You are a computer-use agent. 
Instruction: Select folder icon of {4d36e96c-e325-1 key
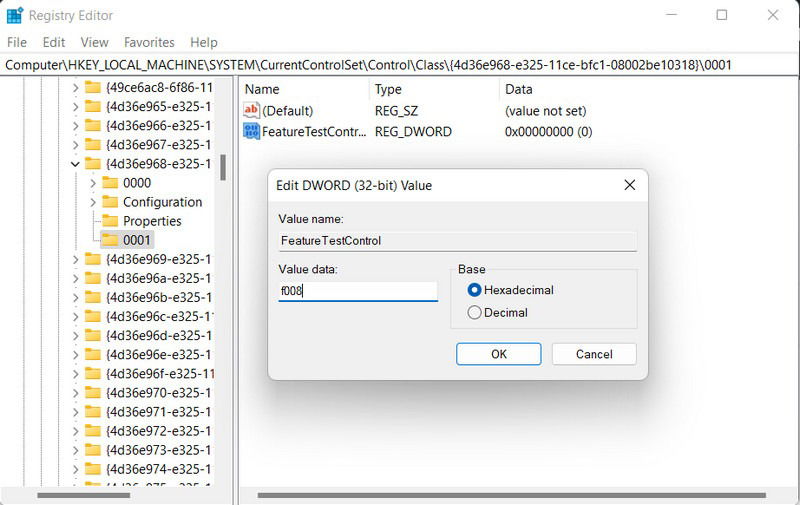[92, 316]
